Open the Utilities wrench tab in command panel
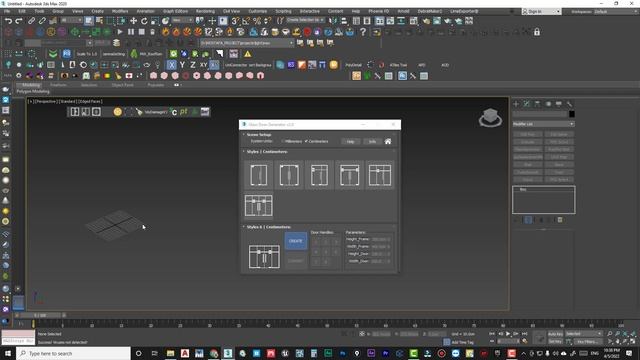The height and width of the screenshot is (360, 640). pyautogui.click(x=569, y=104)
